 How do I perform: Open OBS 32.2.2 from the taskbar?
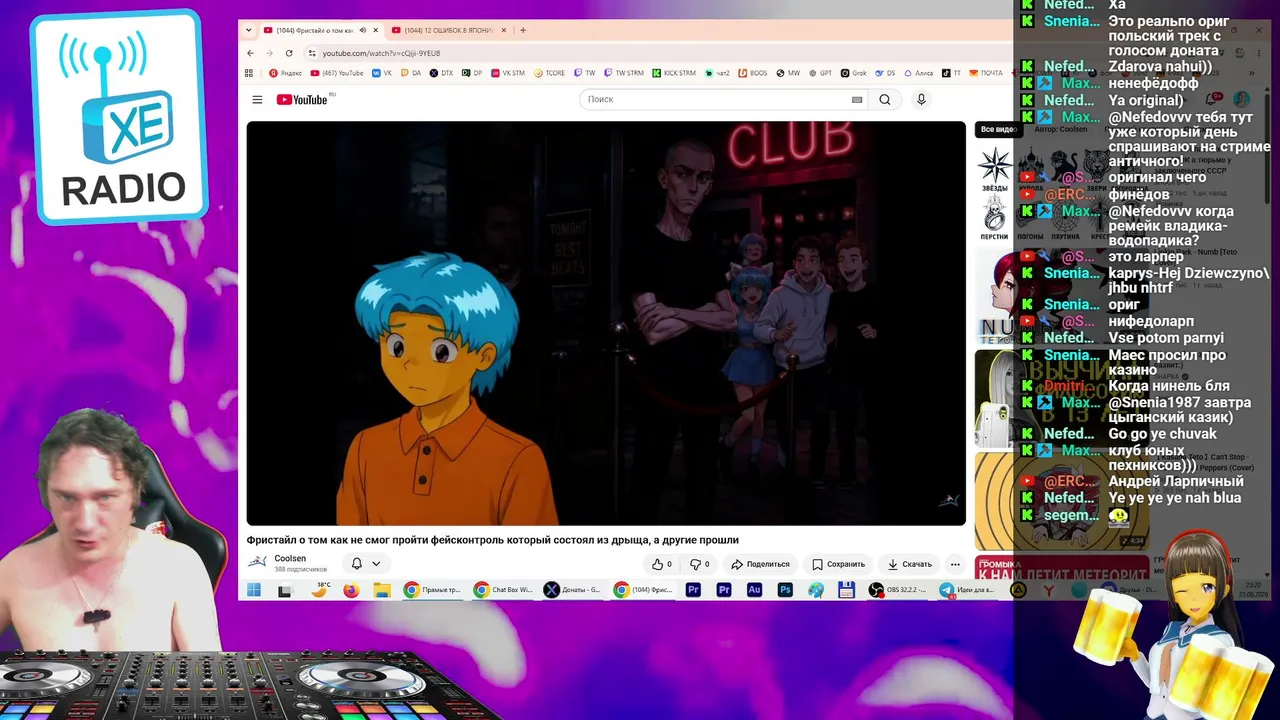tap(899, 591)
